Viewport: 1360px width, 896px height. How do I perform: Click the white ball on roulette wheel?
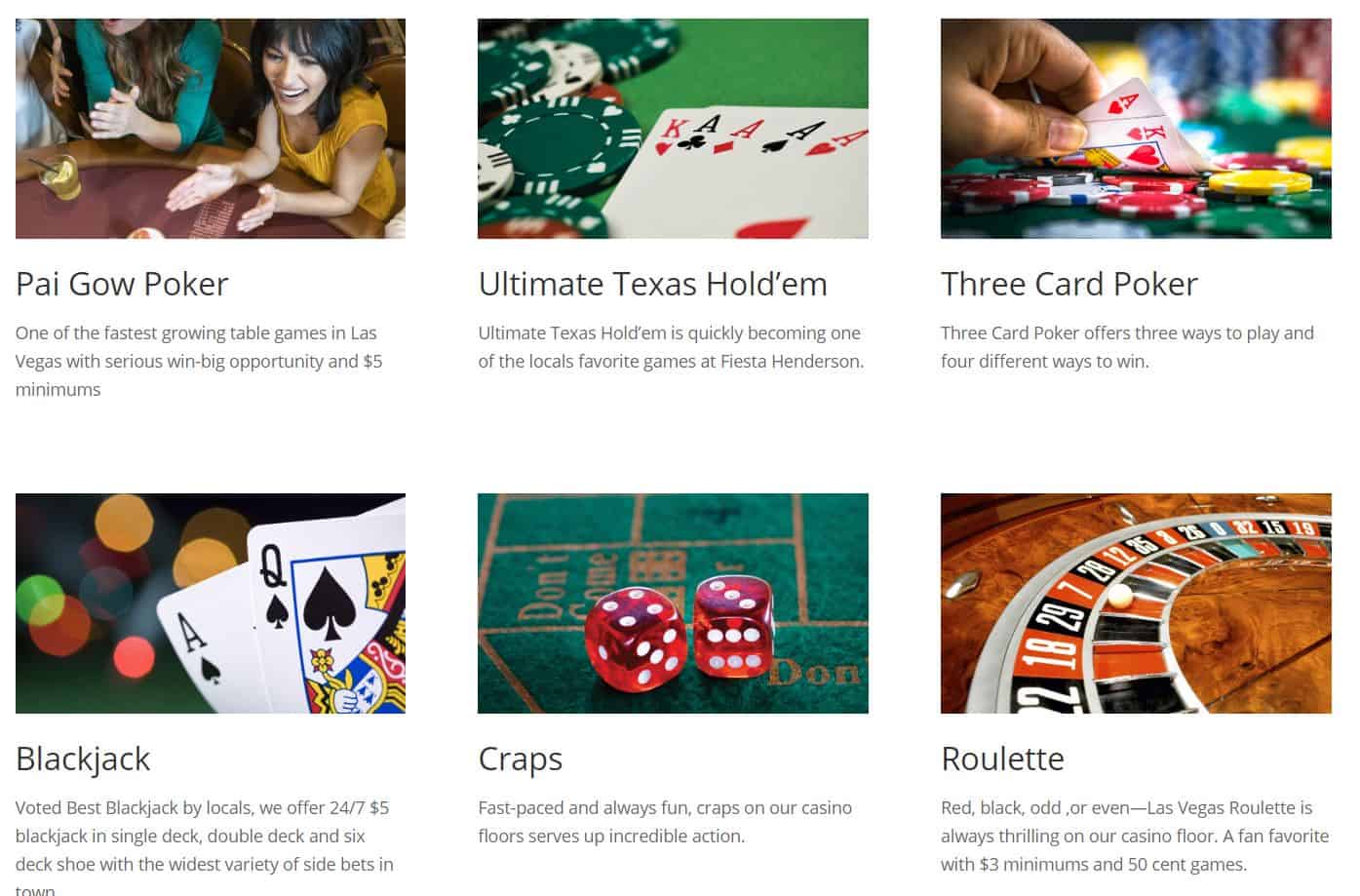tap(1122, 594)
